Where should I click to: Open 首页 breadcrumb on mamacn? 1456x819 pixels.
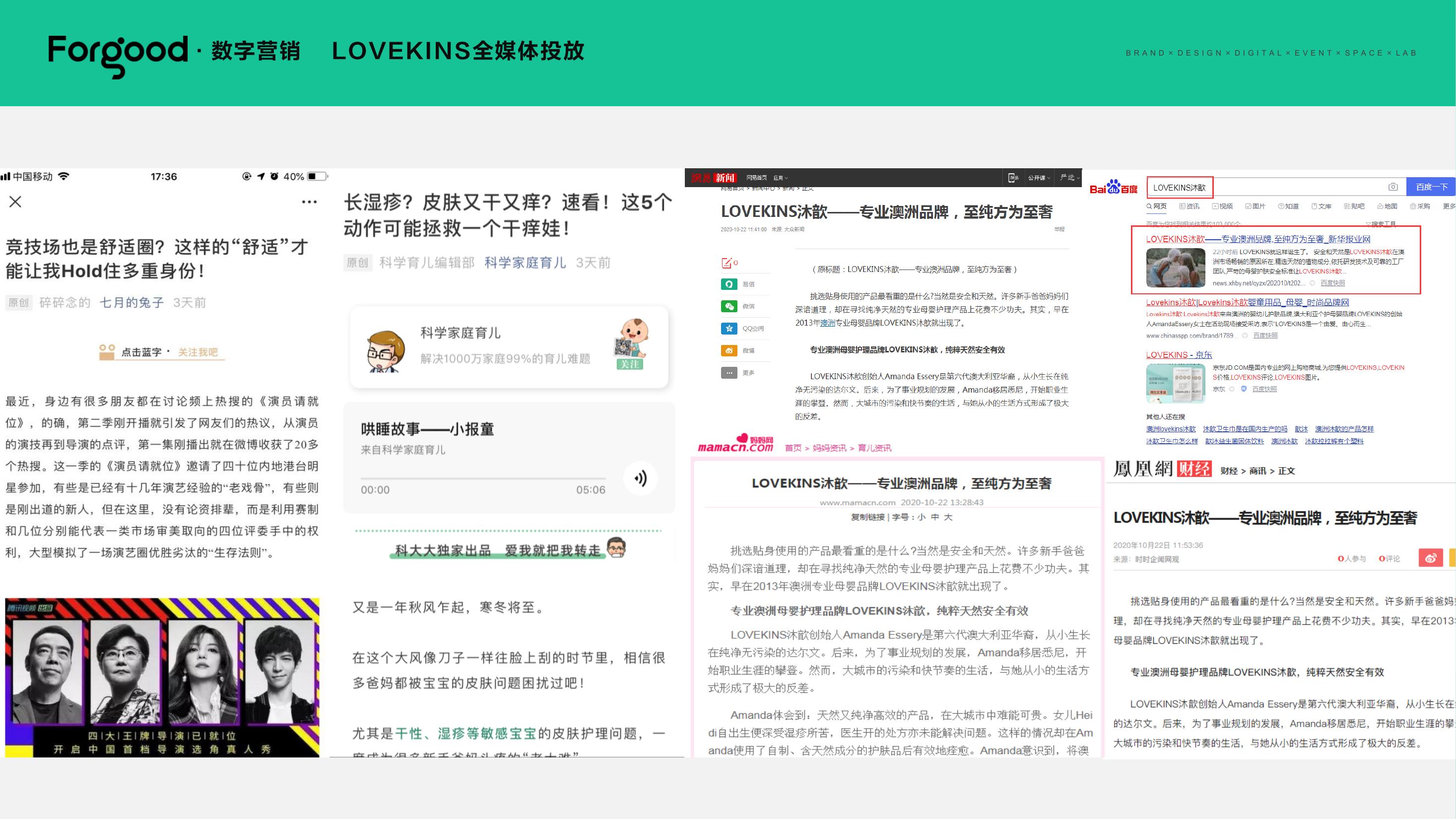pos(793,448)
